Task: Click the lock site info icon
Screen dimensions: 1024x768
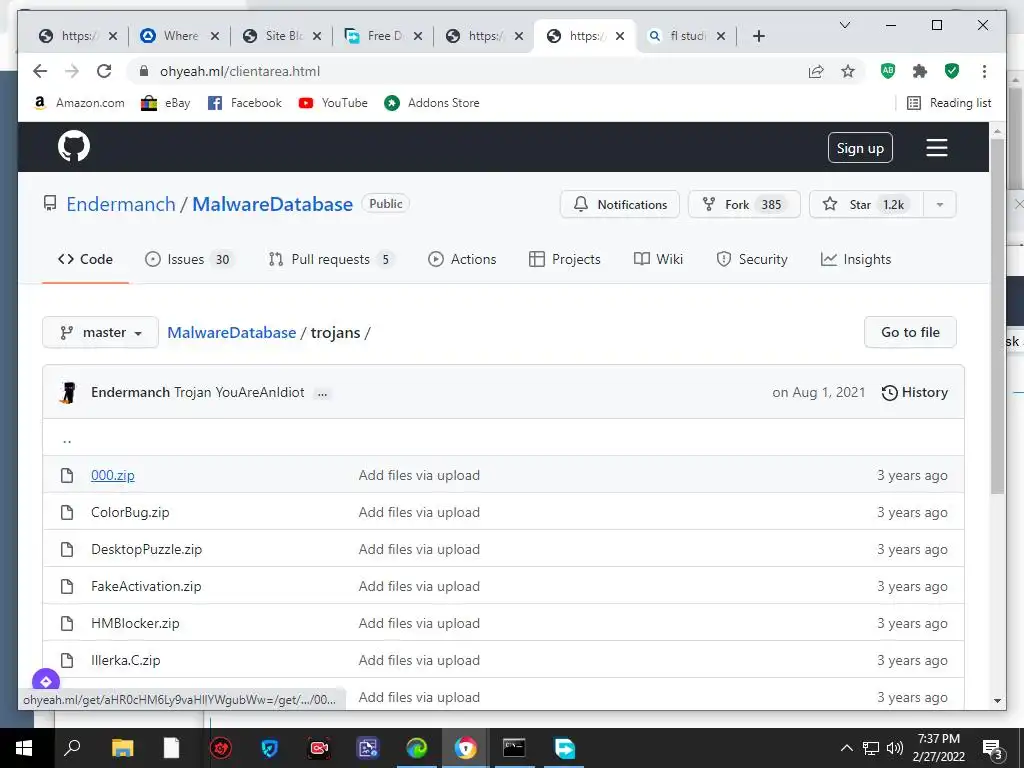Action: [x=144, y=71]
